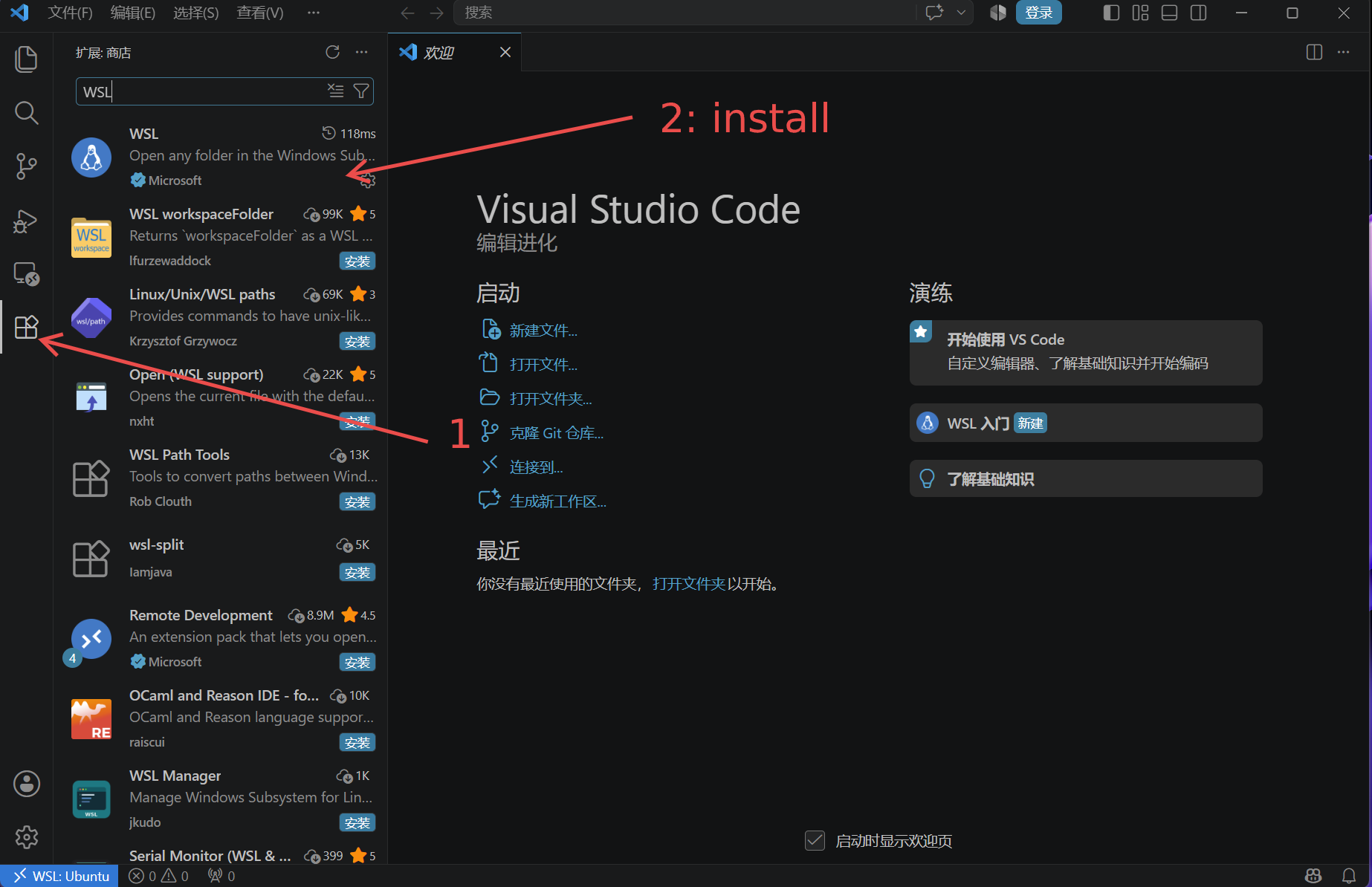Screen dimensions: 1372x887
Task: Install Linux/Unix/WSL paths extension
Action: point(357,342)
